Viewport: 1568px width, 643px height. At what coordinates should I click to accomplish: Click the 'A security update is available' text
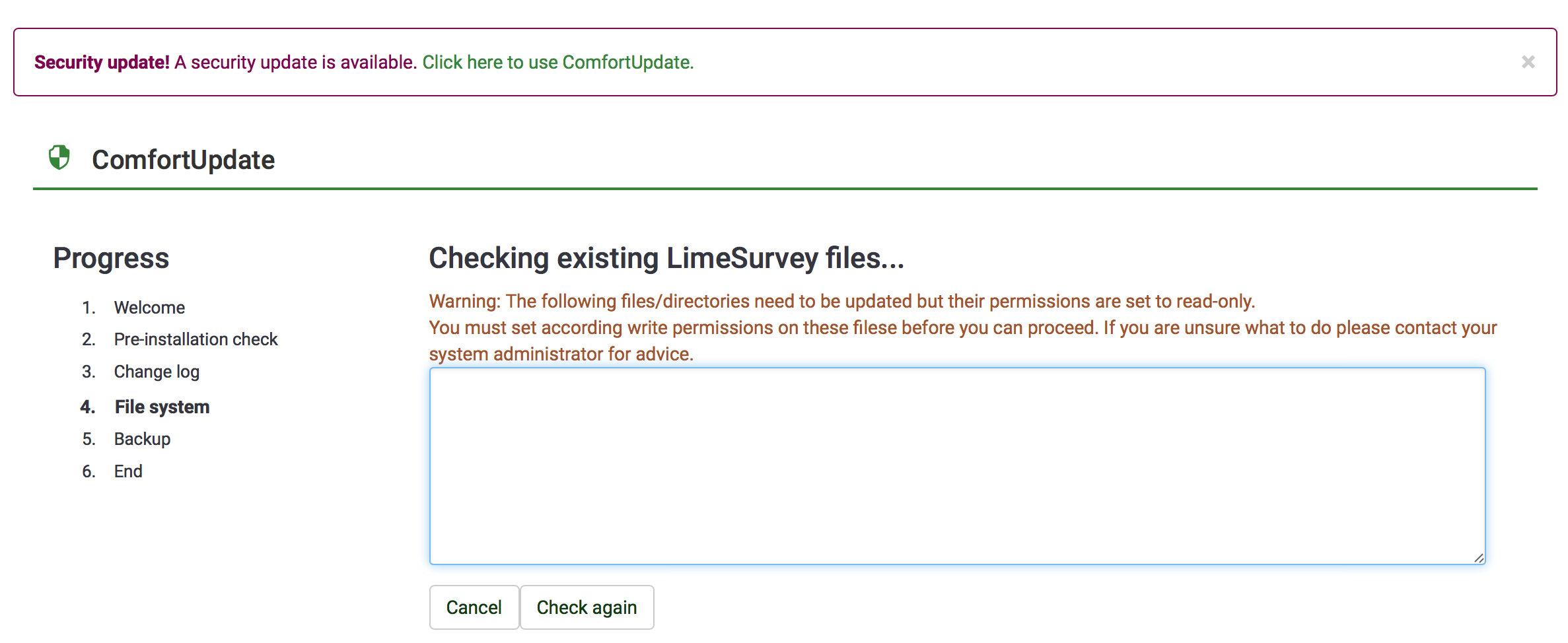coord(295,62)
